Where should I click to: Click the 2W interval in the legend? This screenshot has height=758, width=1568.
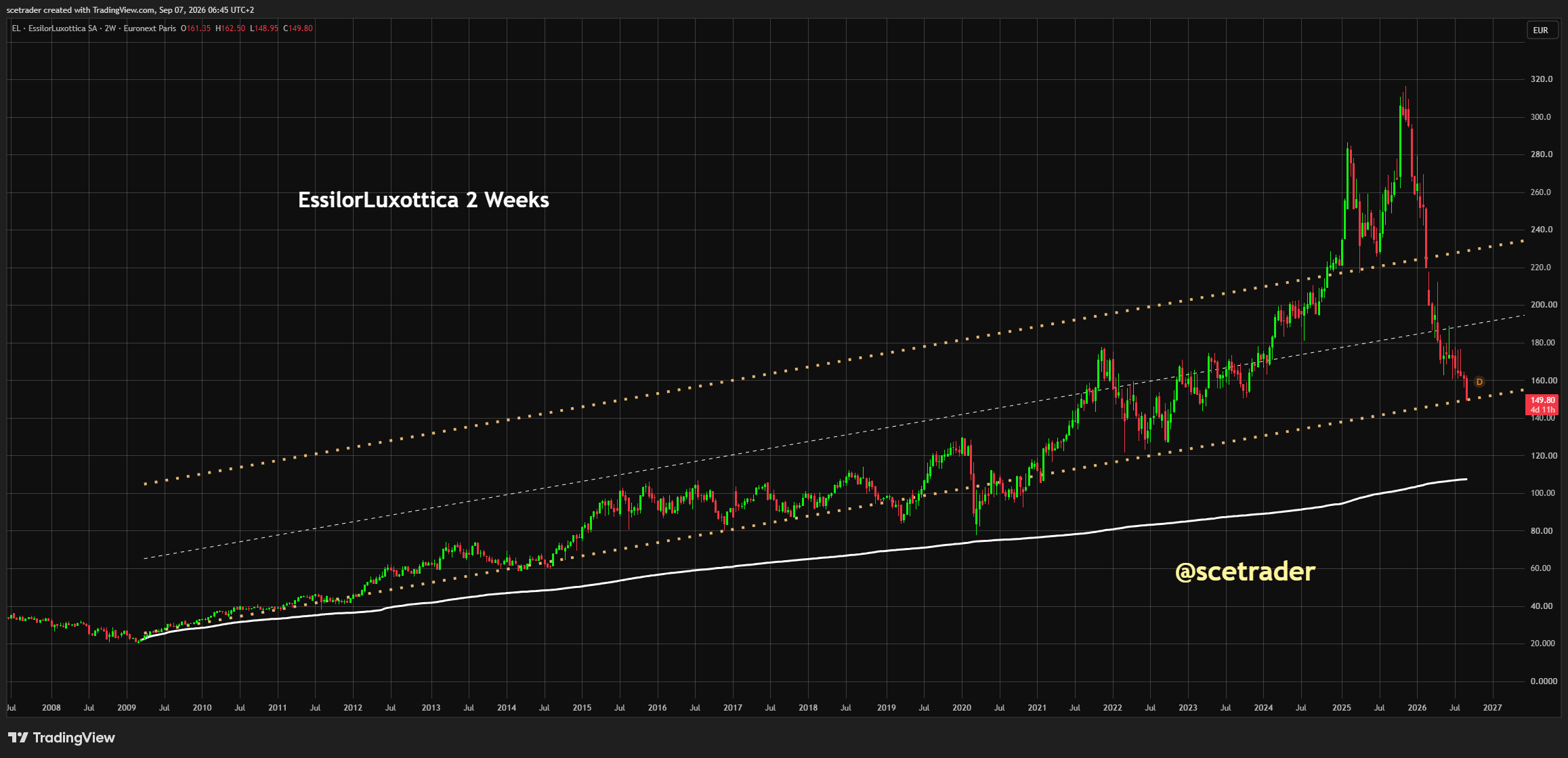click(x=110, y=28)
